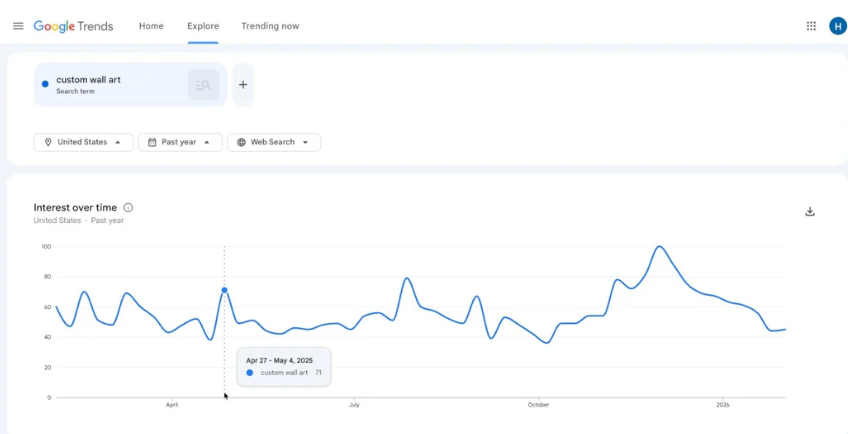Download the Interest over time chart data
The image size is (848, 434).
coord(810,211)
